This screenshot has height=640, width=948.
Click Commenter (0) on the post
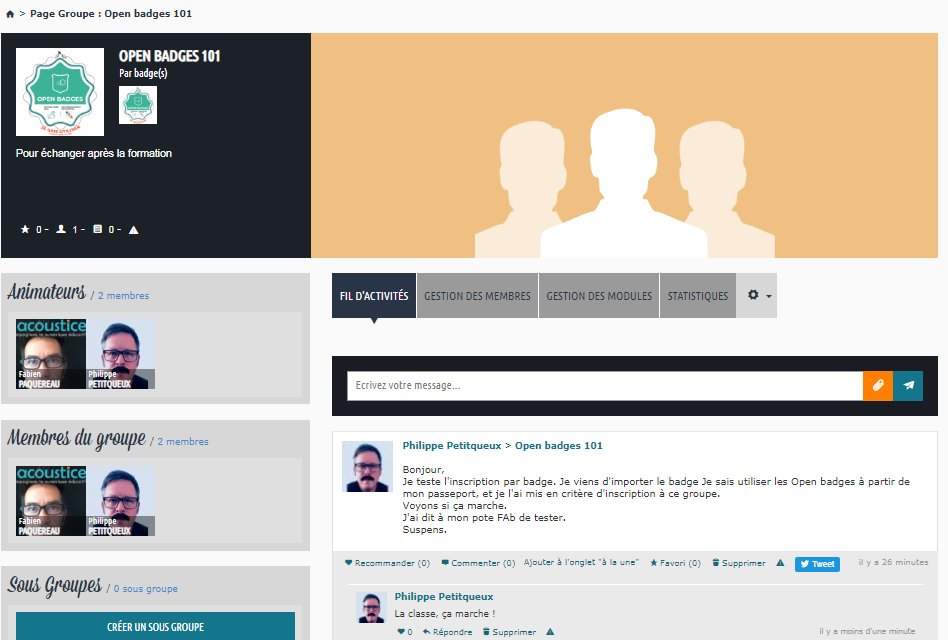[x=478, y=563]
